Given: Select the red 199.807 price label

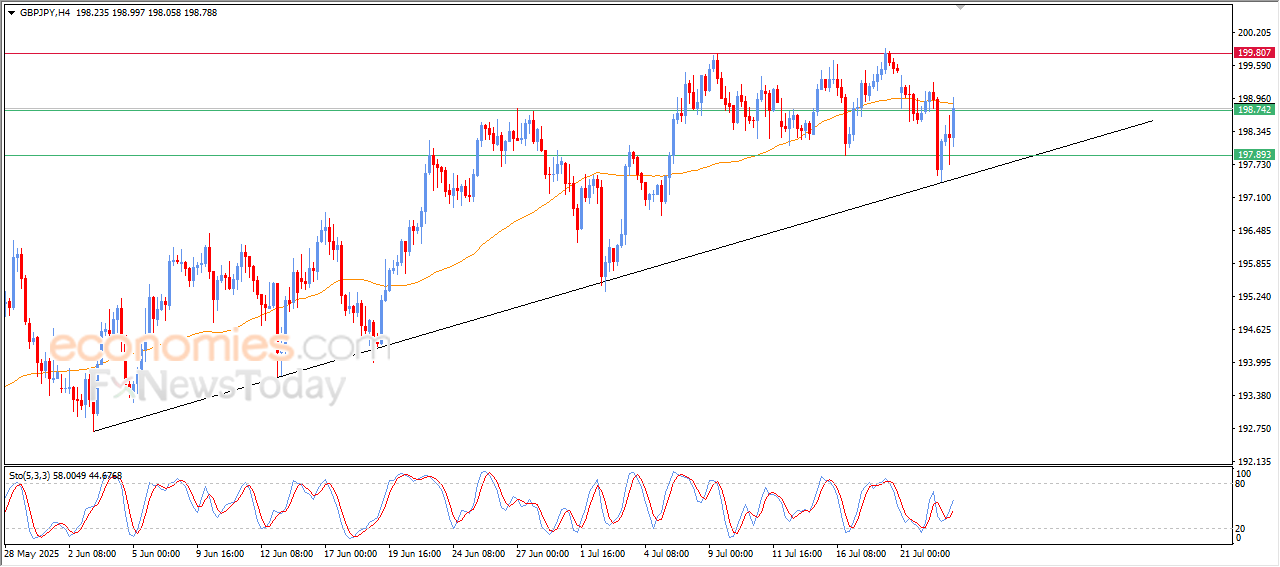Looking at the screenshot, I should point(1254,53).
